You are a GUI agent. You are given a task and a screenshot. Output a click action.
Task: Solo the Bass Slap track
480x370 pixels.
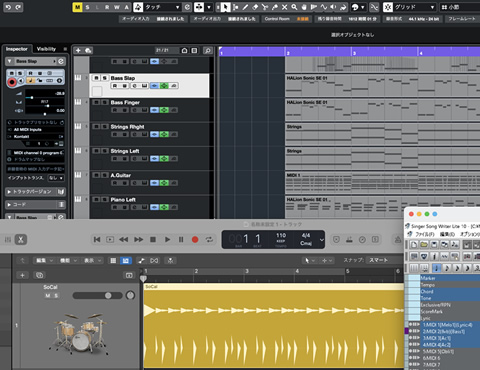104,78
